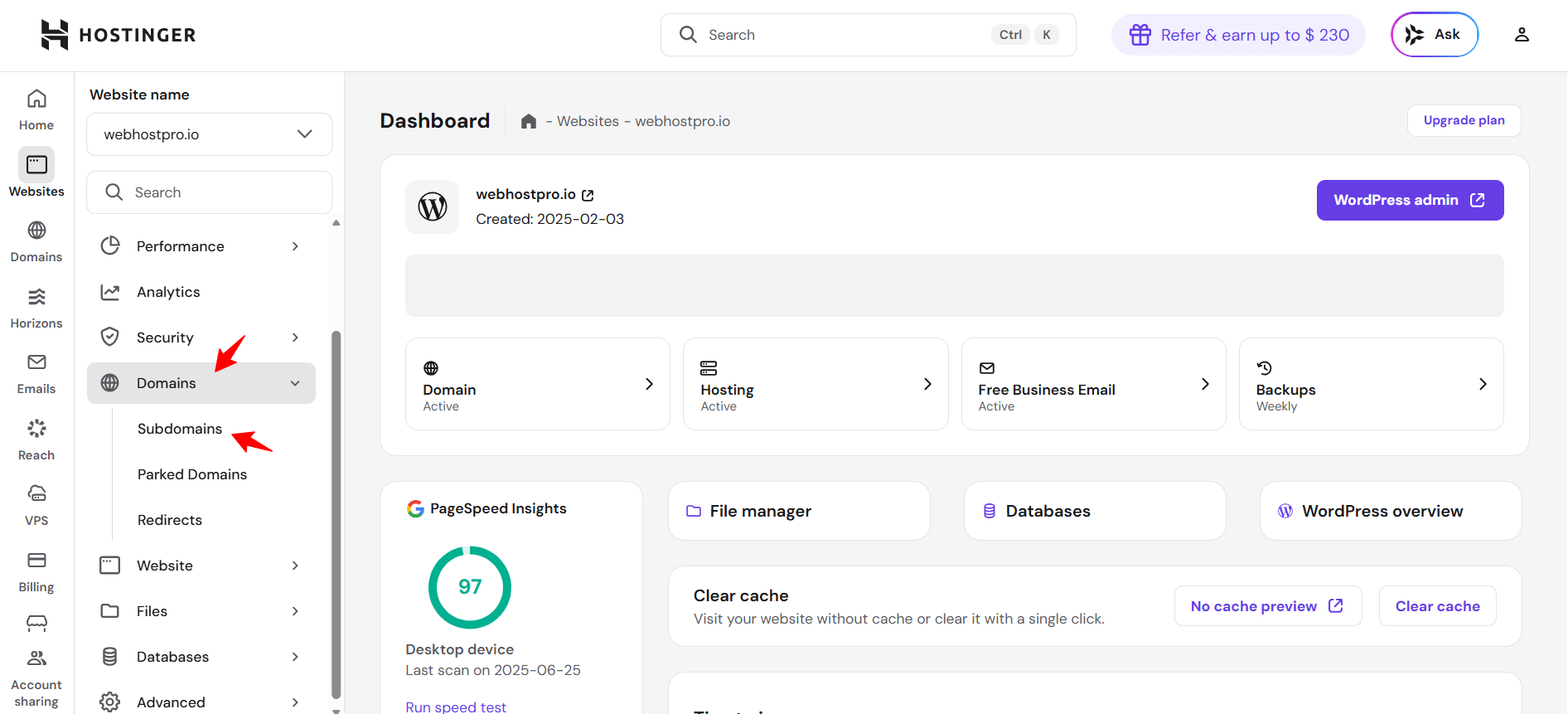Open webhostpro.io external link icon

[588, 195]
